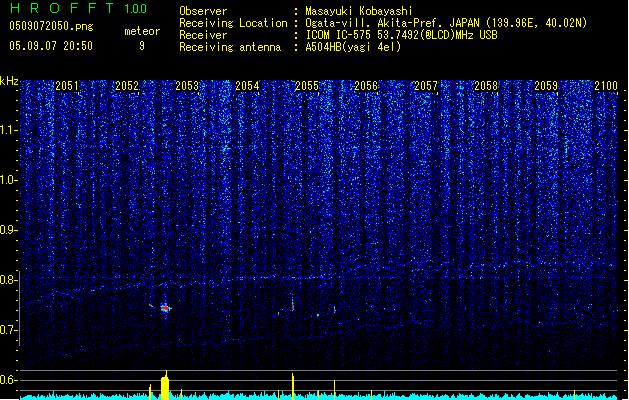Click the observer name Masayuki Kobayashi
This screenshot has width=629, height=400.
[x=359, y=11]
